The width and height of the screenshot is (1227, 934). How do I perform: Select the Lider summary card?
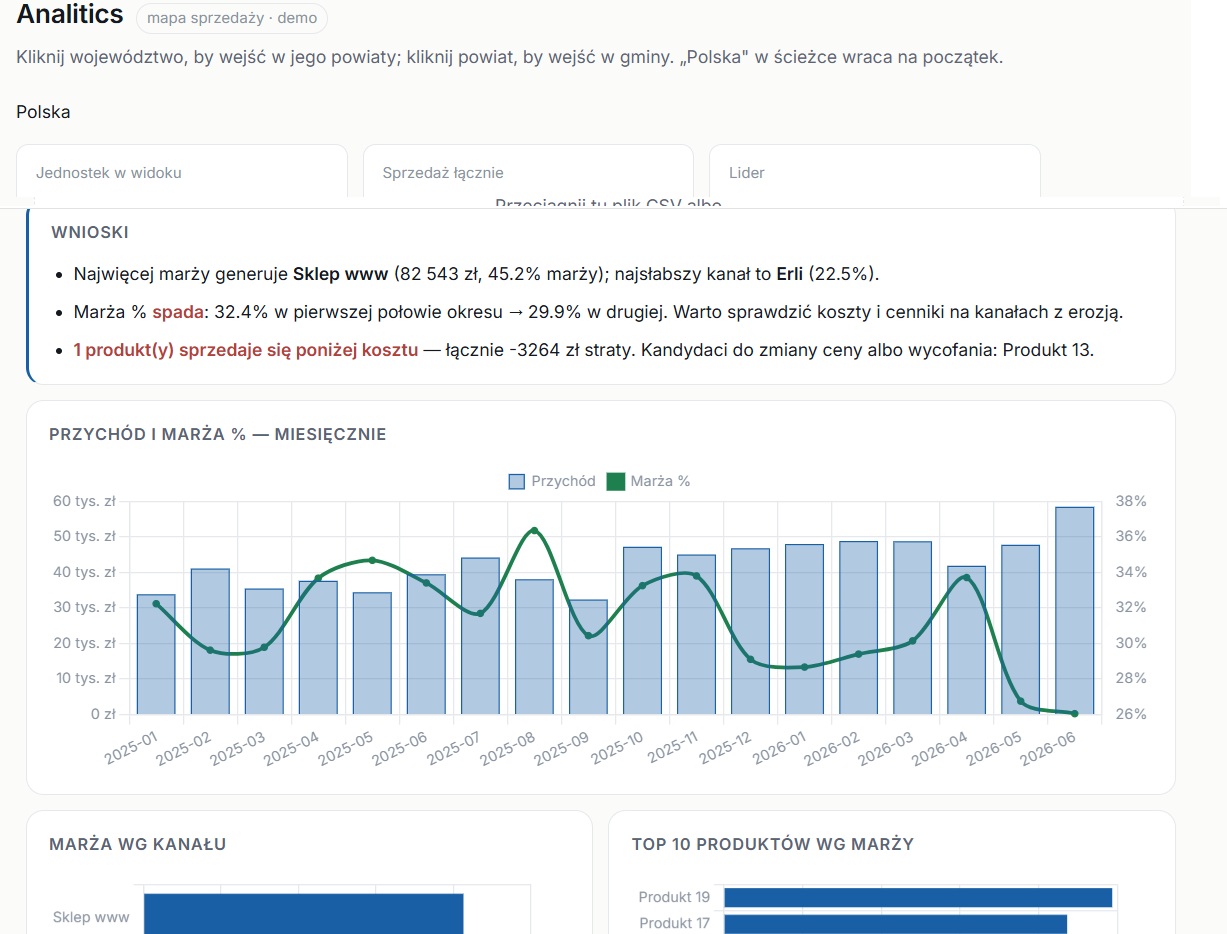click(875, 172)
